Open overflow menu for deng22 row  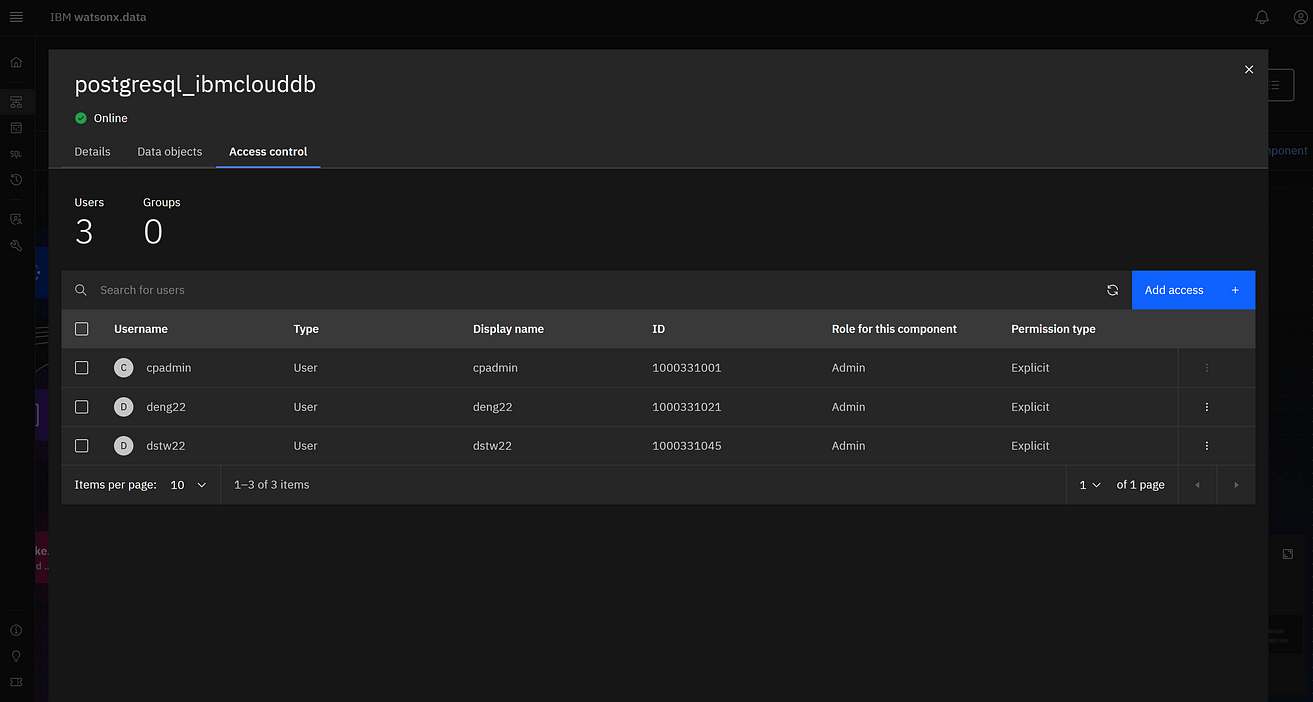1207,407
